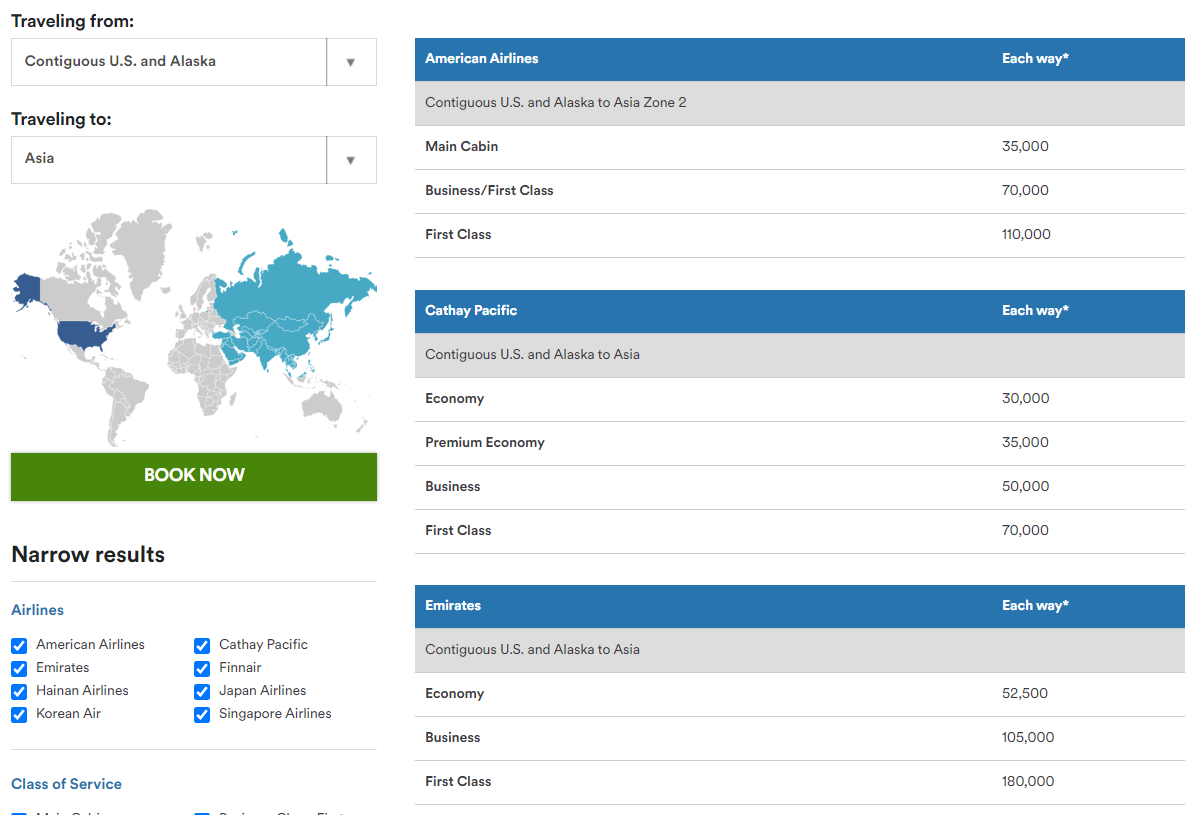Click the Class of Service heading

coord(66,784)
